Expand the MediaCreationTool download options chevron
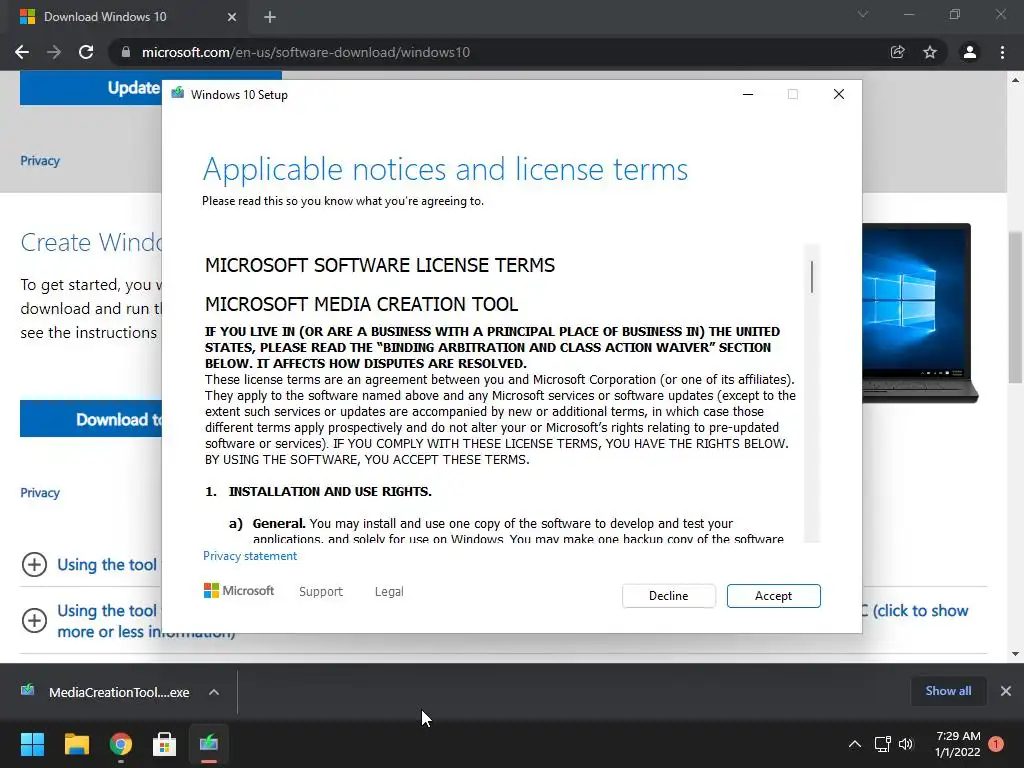Viewport: 1024px width, 768px height. [x=214, y=692]
